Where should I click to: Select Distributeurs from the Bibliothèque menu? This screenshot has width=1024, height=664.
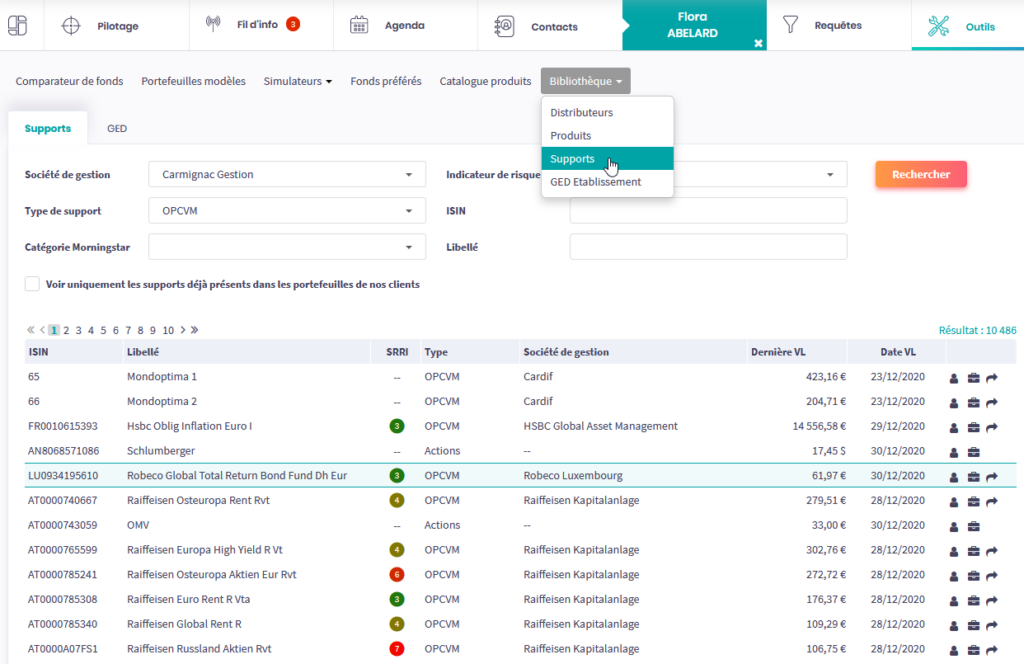coord(582,113)
